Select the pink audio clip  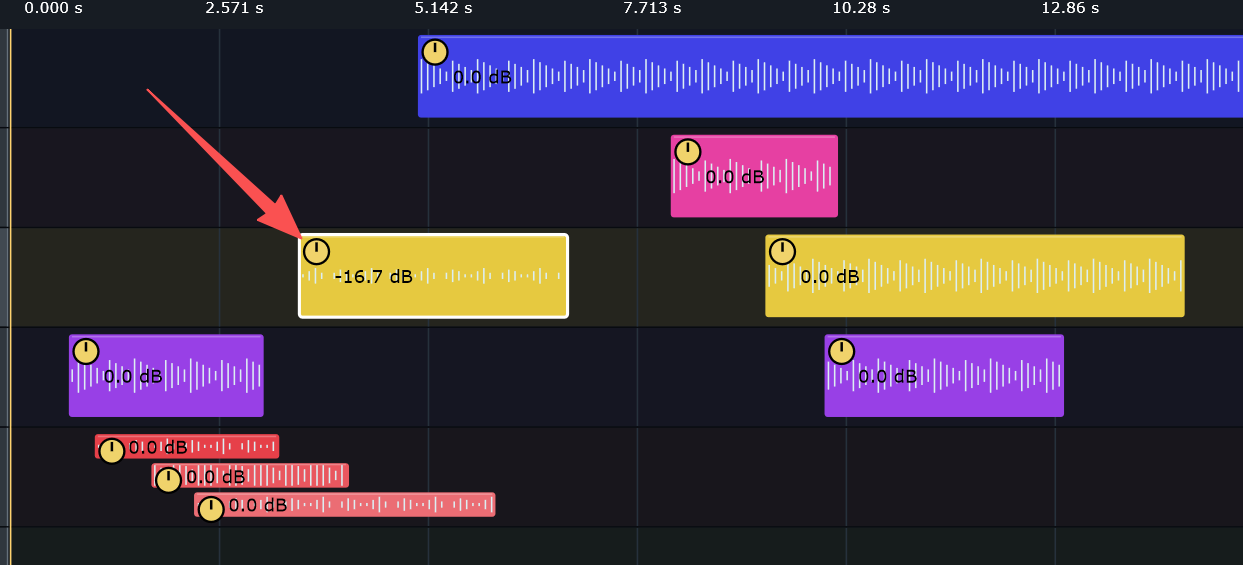click(754, 176)
